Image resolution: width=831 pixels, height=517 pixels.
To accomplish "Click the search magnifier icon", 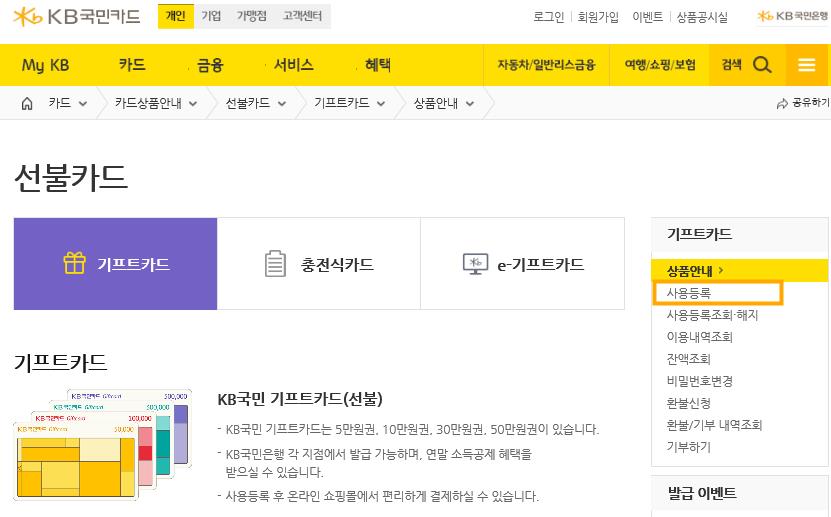I will [762, 65].
